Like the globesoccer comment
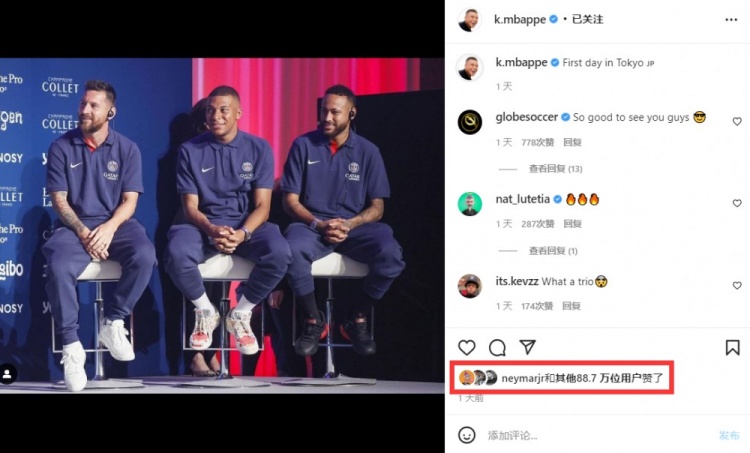 [737, 122]
